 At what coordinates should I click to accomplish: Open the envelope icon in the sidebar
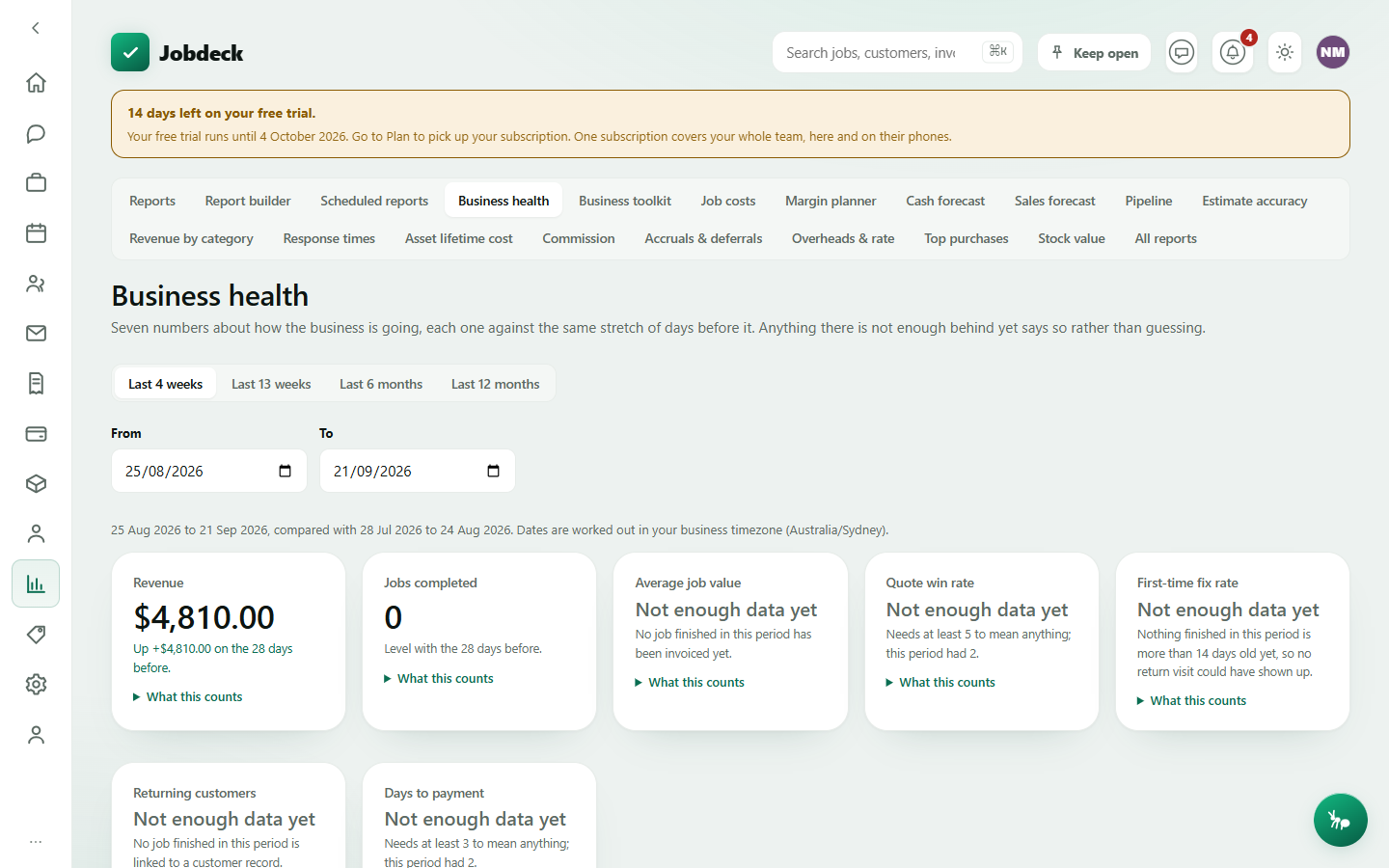36,334
